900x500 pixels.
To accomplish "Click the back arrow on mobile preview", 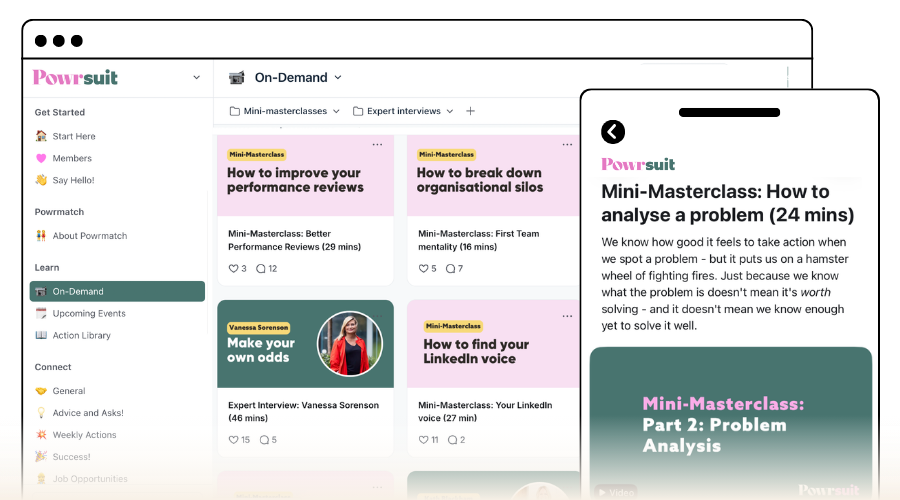I will [613, 132].
